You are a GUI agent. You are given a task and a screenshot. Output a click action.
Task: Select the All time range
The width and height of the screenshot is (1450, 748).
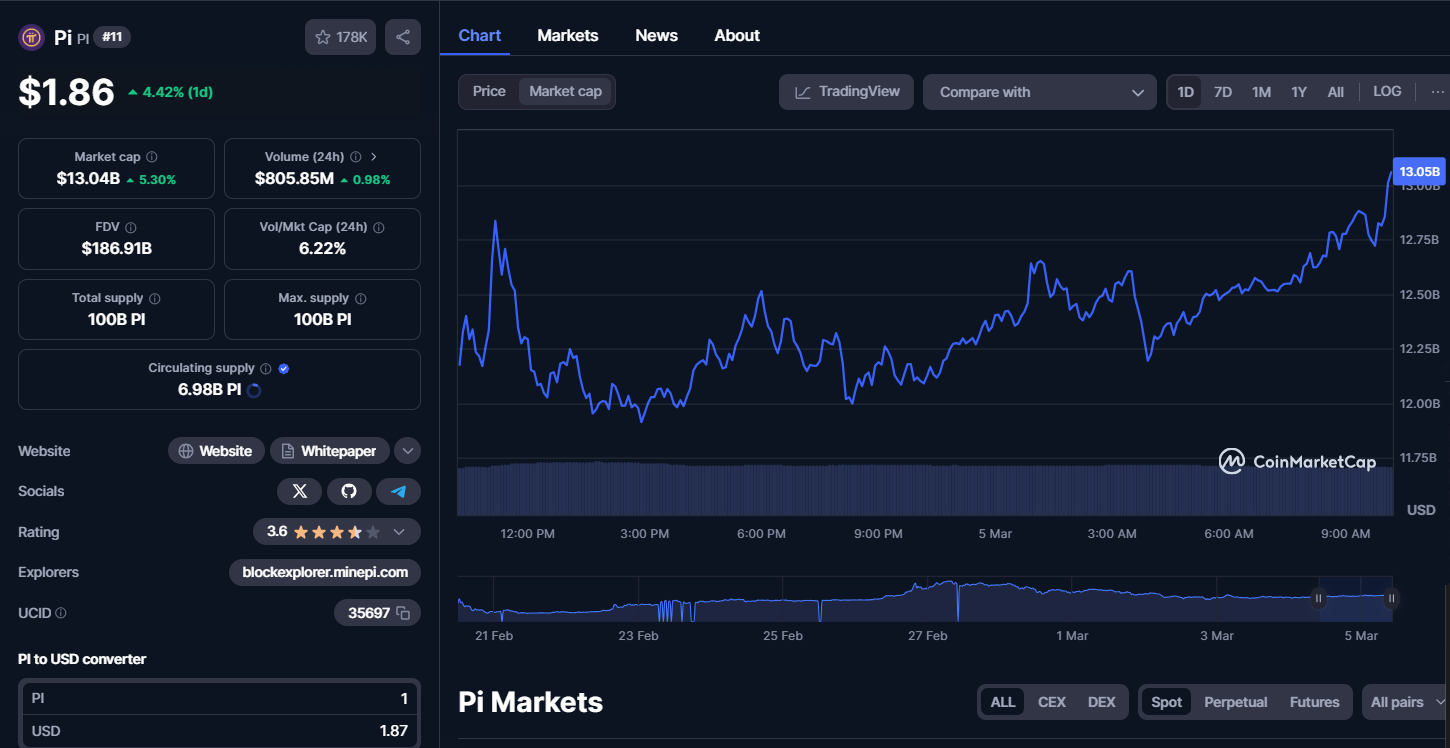pyautogui.click(x=1336, y=92)
